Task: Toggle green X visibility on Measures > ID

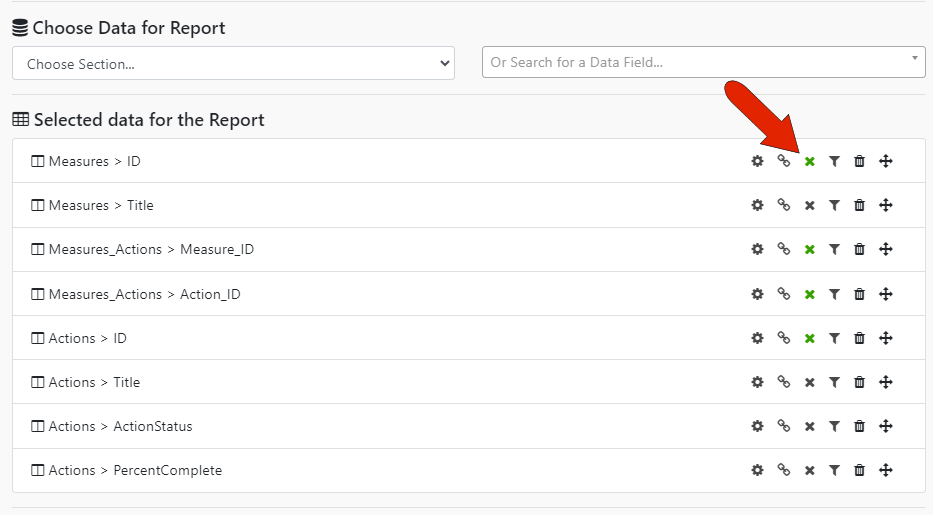Action: click(809, 161)
